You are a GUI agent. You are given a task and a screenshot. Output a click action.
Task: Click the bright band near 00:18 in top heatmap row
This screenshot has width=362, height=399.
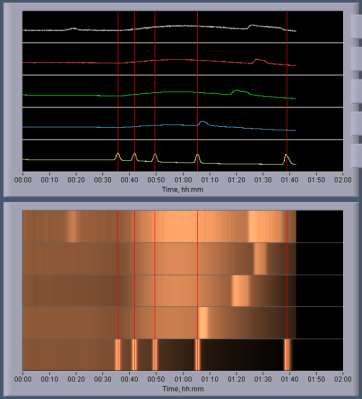pyautogui.click(x=73, y=227)
